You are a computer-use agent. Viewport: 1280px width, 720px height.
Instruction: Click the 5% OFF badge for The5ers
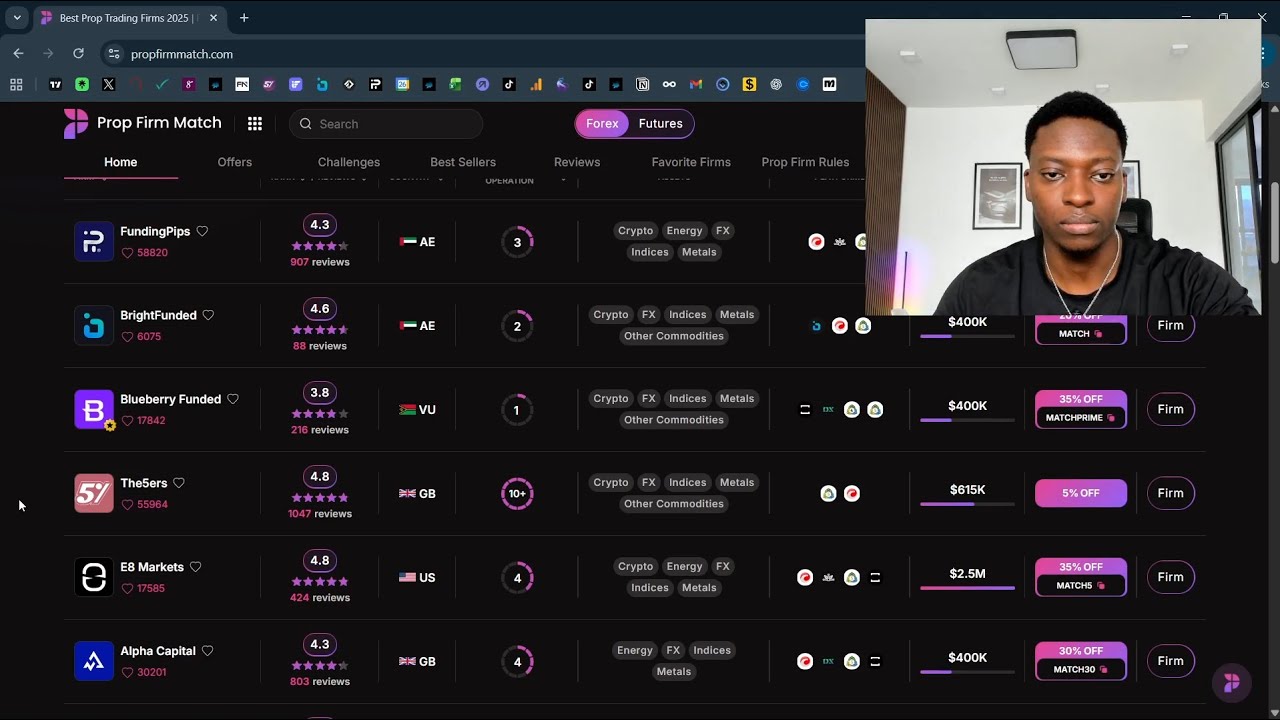click(x=1081, y=493)
